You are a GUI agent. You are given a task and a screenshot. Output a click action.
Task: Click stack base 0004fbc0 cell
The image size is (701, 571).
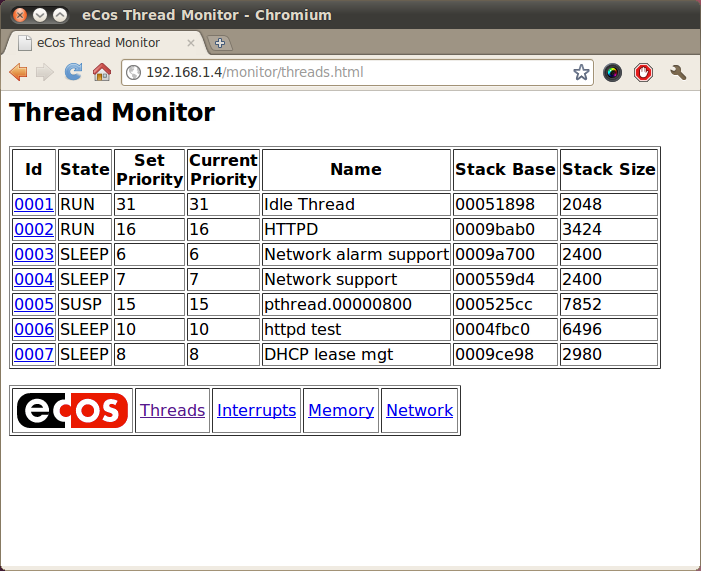point(506,330)
